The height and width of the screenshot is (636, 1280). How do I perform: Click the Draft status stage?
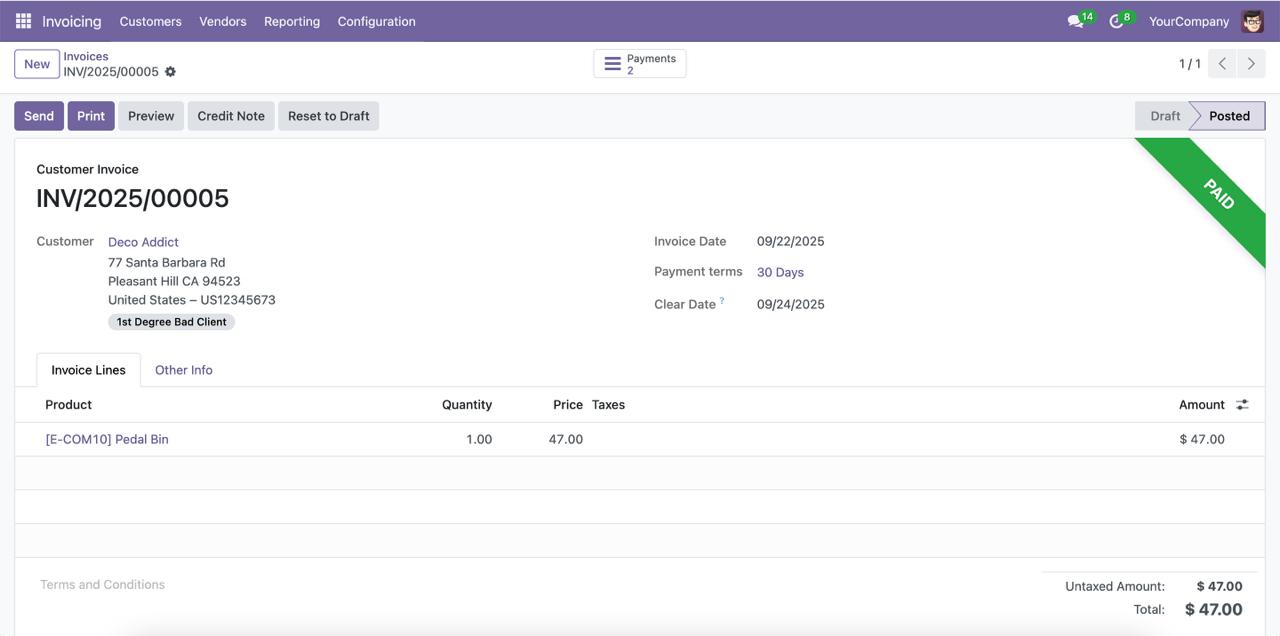coord(1164,116)
